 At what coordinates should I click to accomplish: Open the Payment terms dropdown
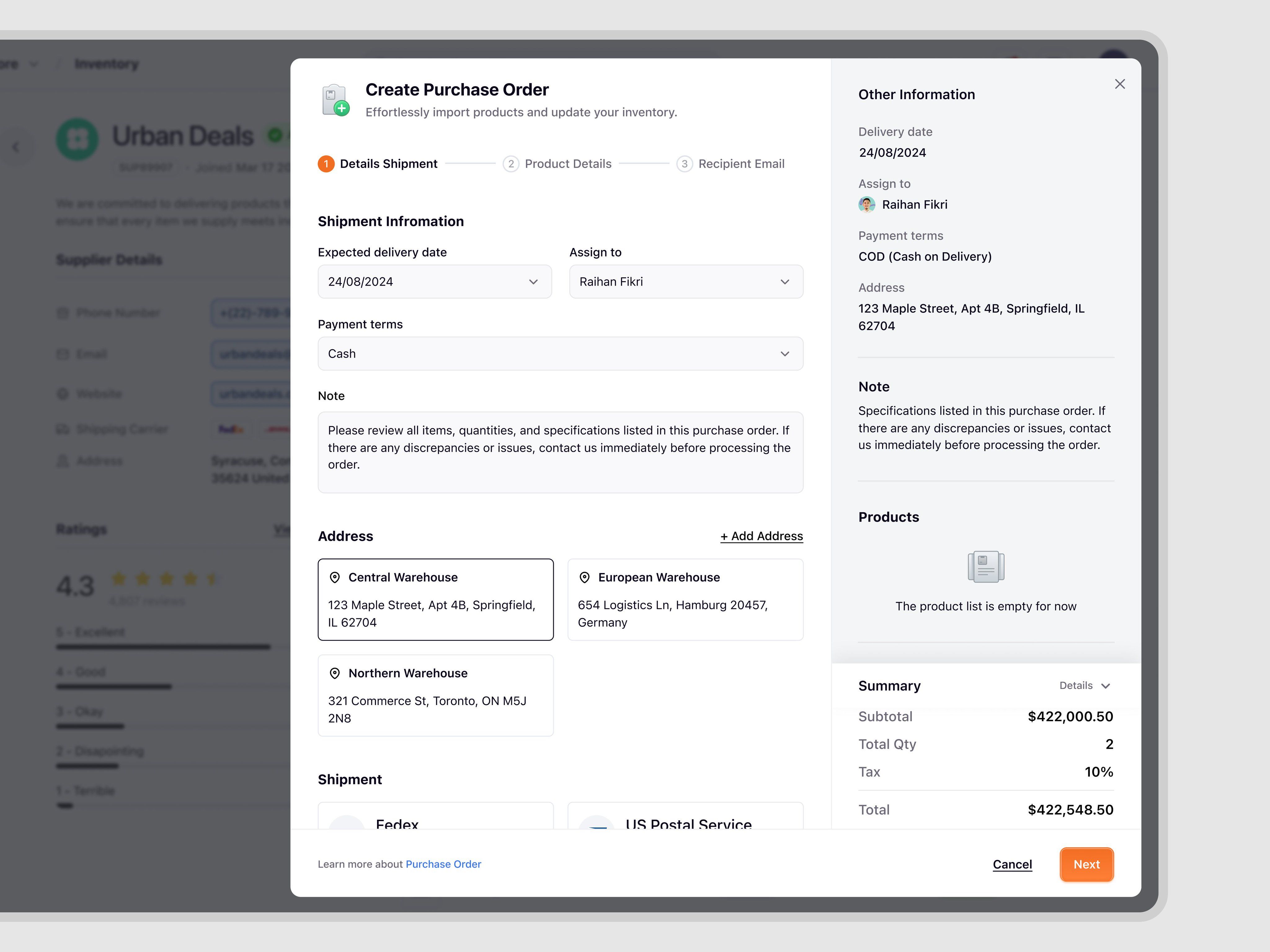coord(560,354)
